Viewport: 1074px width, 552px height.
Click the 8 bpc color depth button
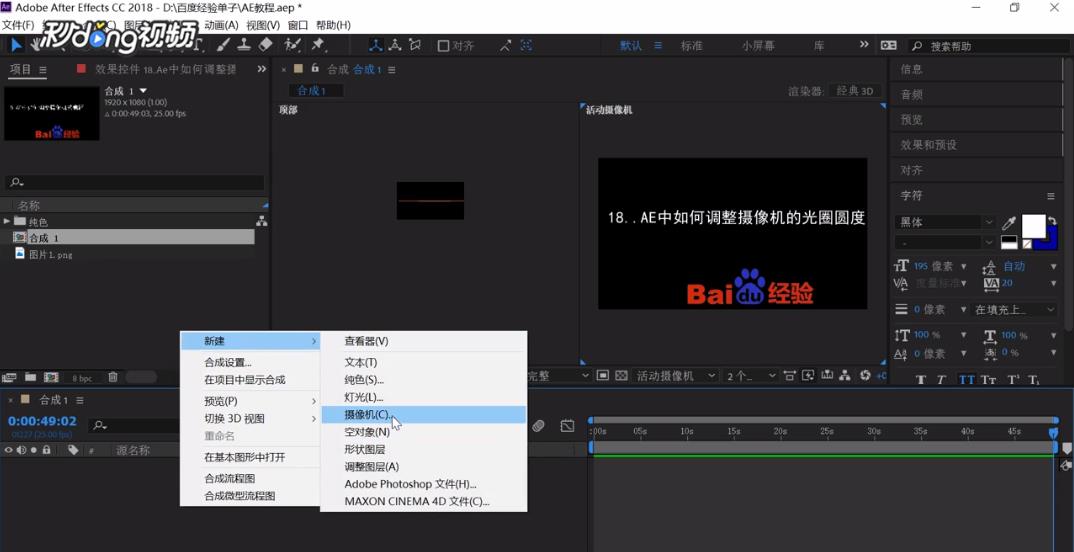click(x=82, y=378)
